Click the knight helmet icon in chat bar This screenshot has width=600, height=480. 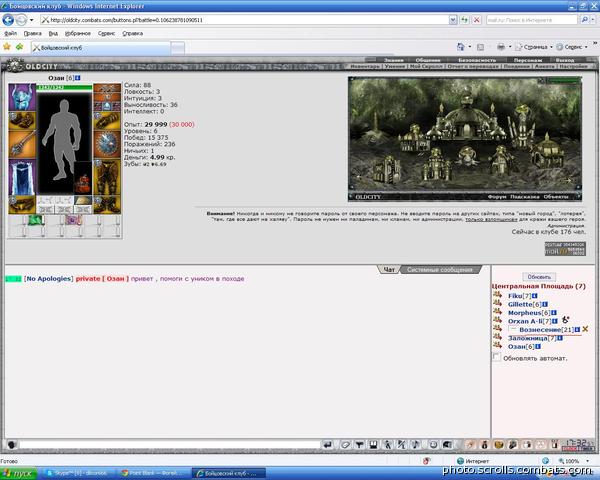447,445
